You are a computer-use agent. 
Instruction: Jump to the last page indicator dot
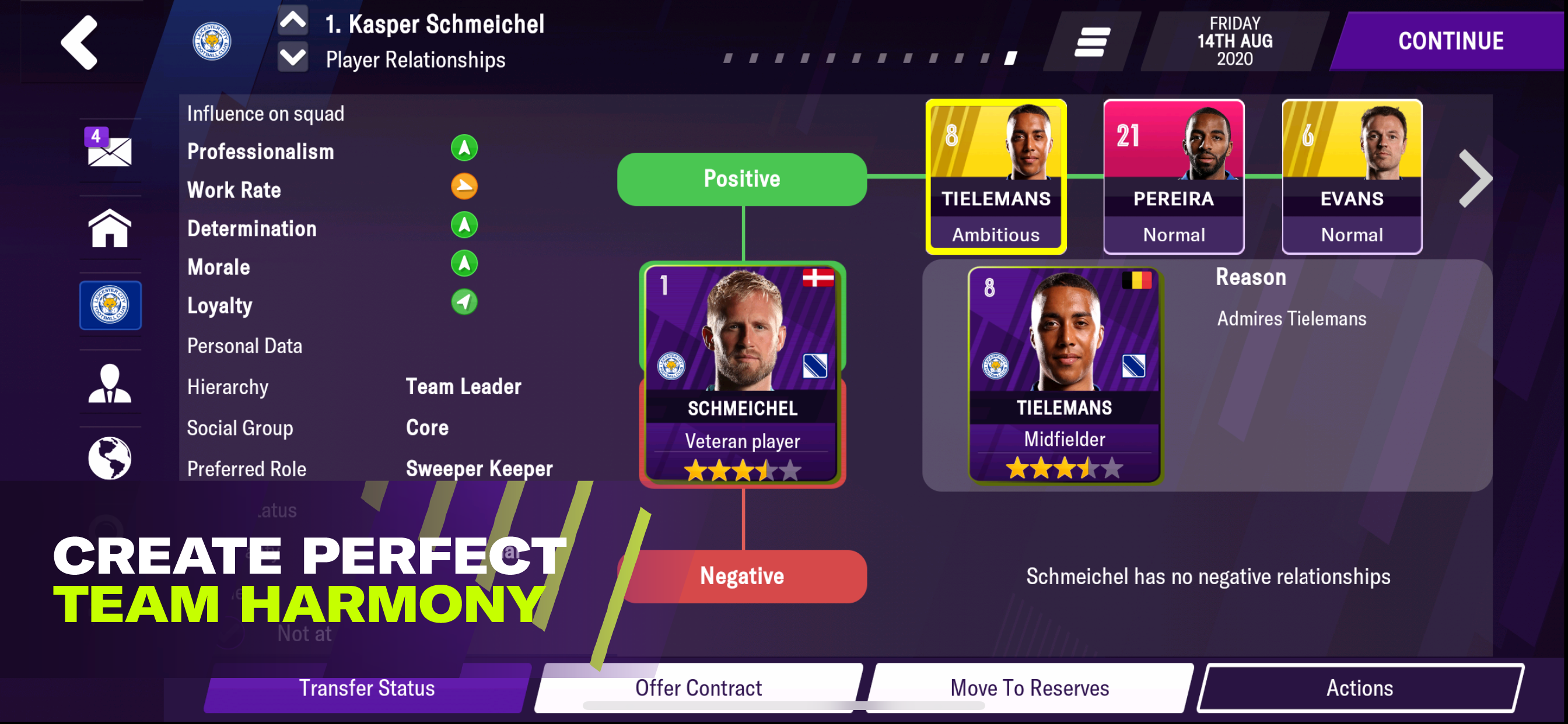pos(1010,58)
